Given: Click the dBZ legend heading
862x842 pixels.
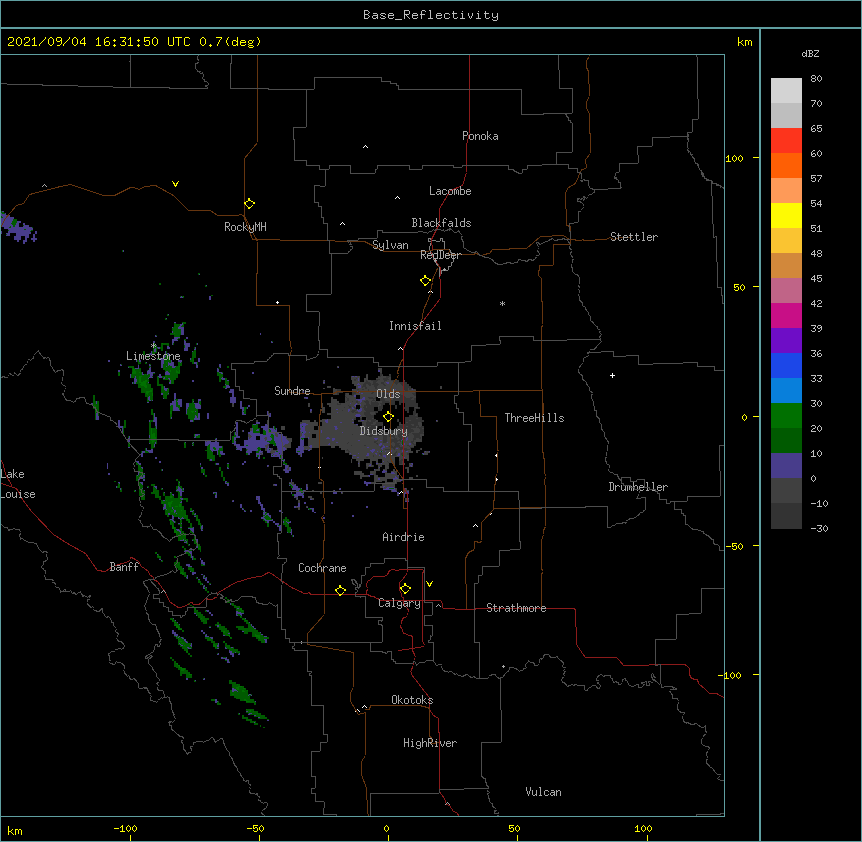Looking at the screenshot, I should click(810, 53).
